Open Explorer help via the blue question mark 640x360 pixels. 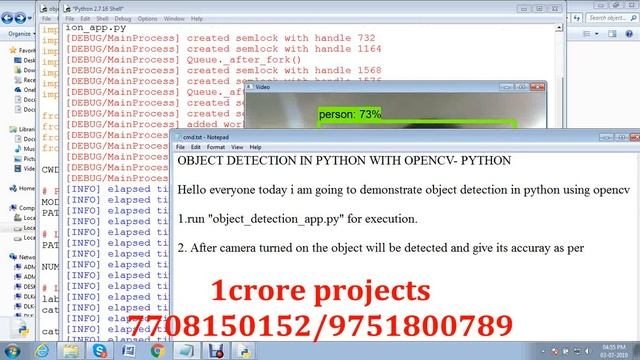(x=629, y=34)
